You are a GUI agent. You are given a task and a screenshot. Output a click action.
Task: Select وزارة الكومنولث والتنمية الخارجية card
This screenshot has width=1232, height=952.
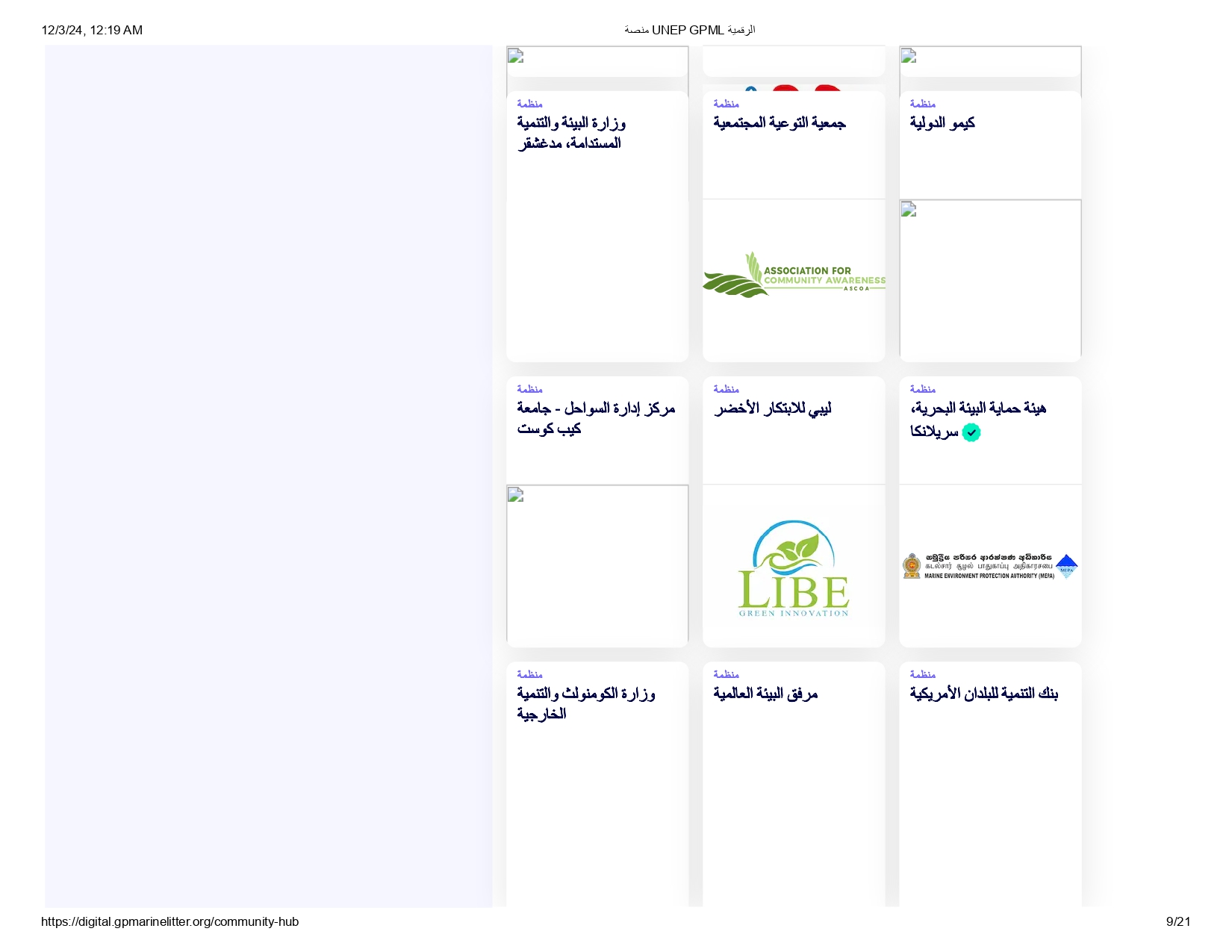pos(585,703)
